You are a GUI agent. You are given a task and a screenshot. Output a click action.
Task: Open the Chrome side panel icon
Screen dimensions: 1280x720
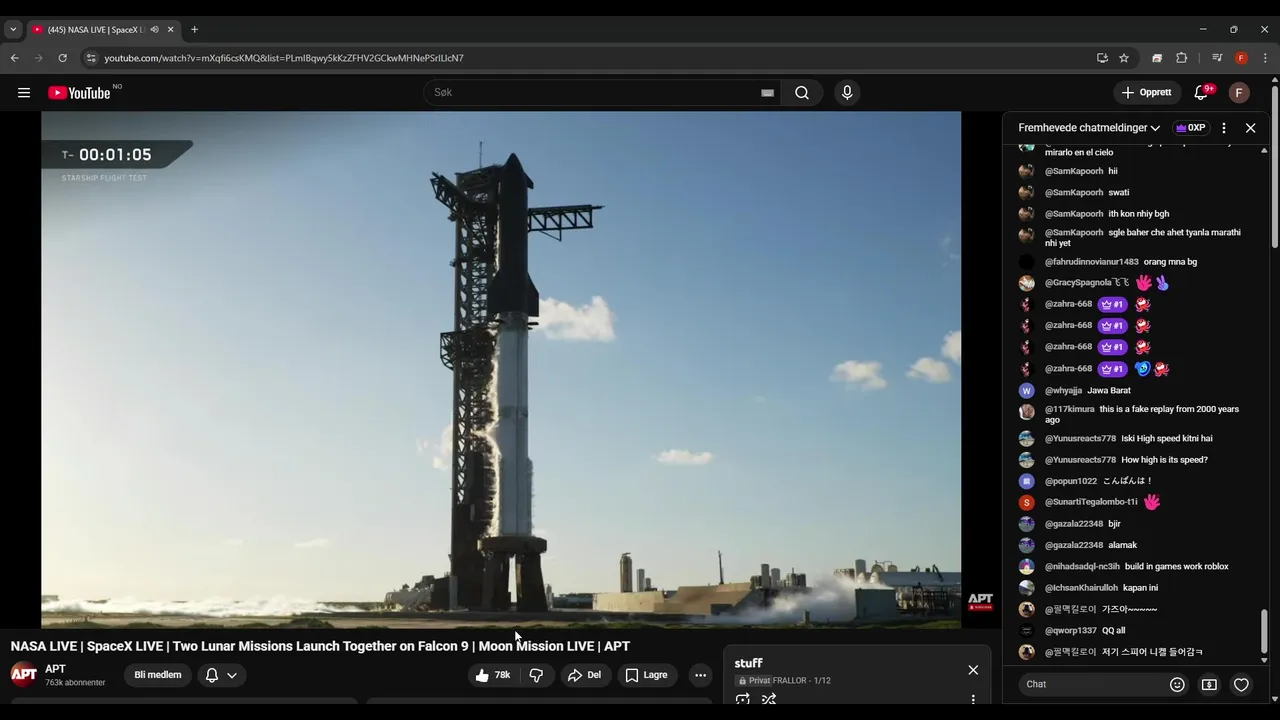tap(1157, 58)
